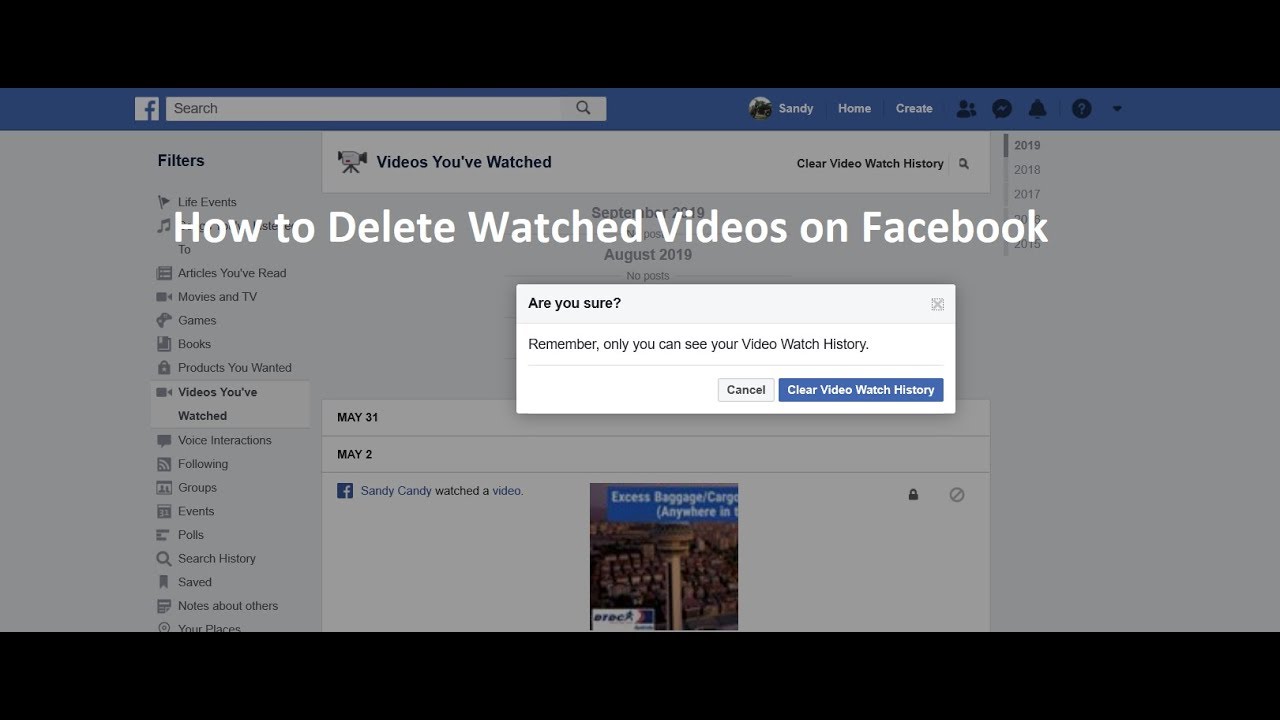Select Events filter
Image resolution: width=1280 pixels, height=720 pixels.
(x=196, y=511)
